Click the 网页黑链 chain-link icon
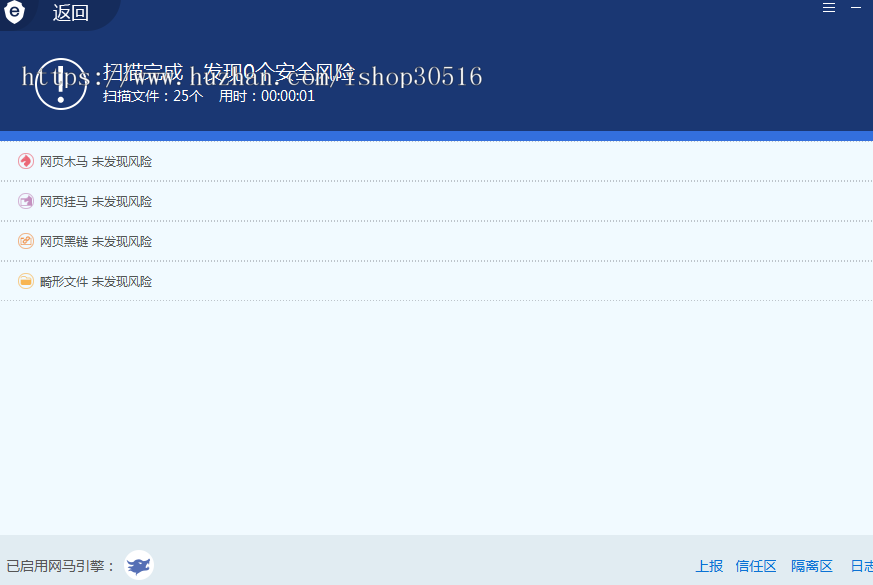The height and width of the screenshot is (585, 873). pos(25,241)
